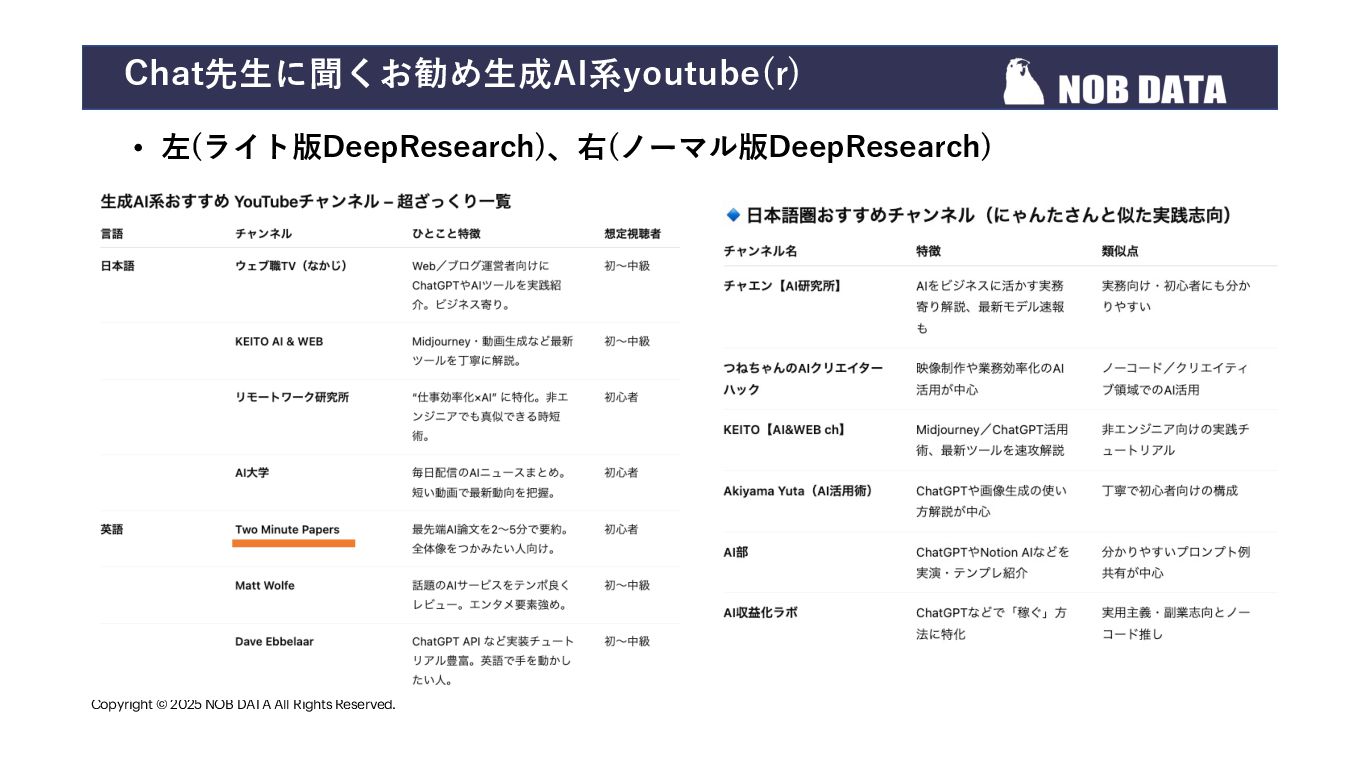1361x765 pixels.
Task: Click the slide title 'Chat先生に聞くお勧め生成AI系youtube(r)'
Action: (x=461, y=74)
